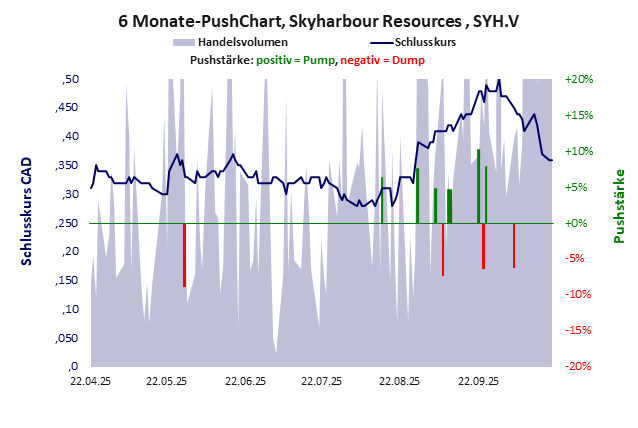Click the 22.04.25 date label
The height and width of the screenshot is (428, 638).
click(x=89, y=381)
